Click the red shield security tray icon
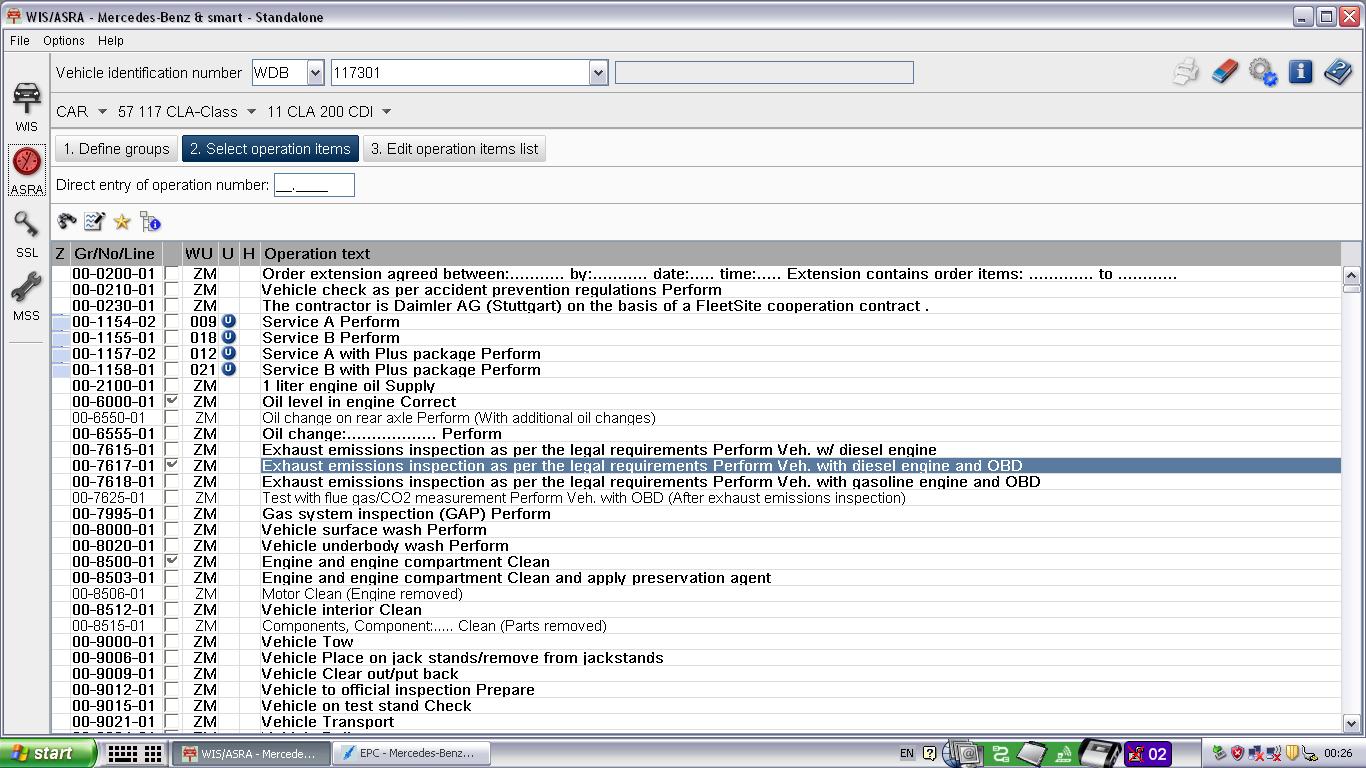The width and height of the screenshot is (1366, 768). tap(1237, 753)
